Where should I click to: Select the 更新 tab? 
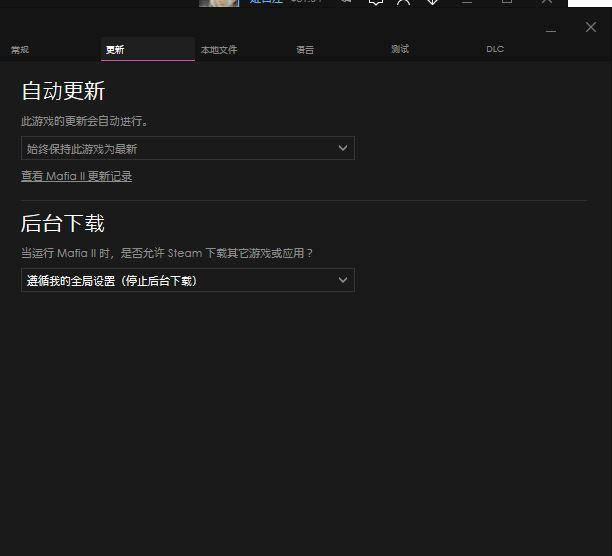pyautogui.click(x=148, y=50)
